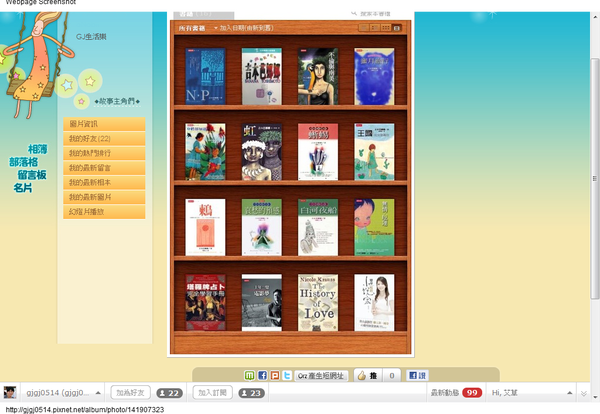
Task: Open The History of Love book cover
Action: tap(318, 302)
